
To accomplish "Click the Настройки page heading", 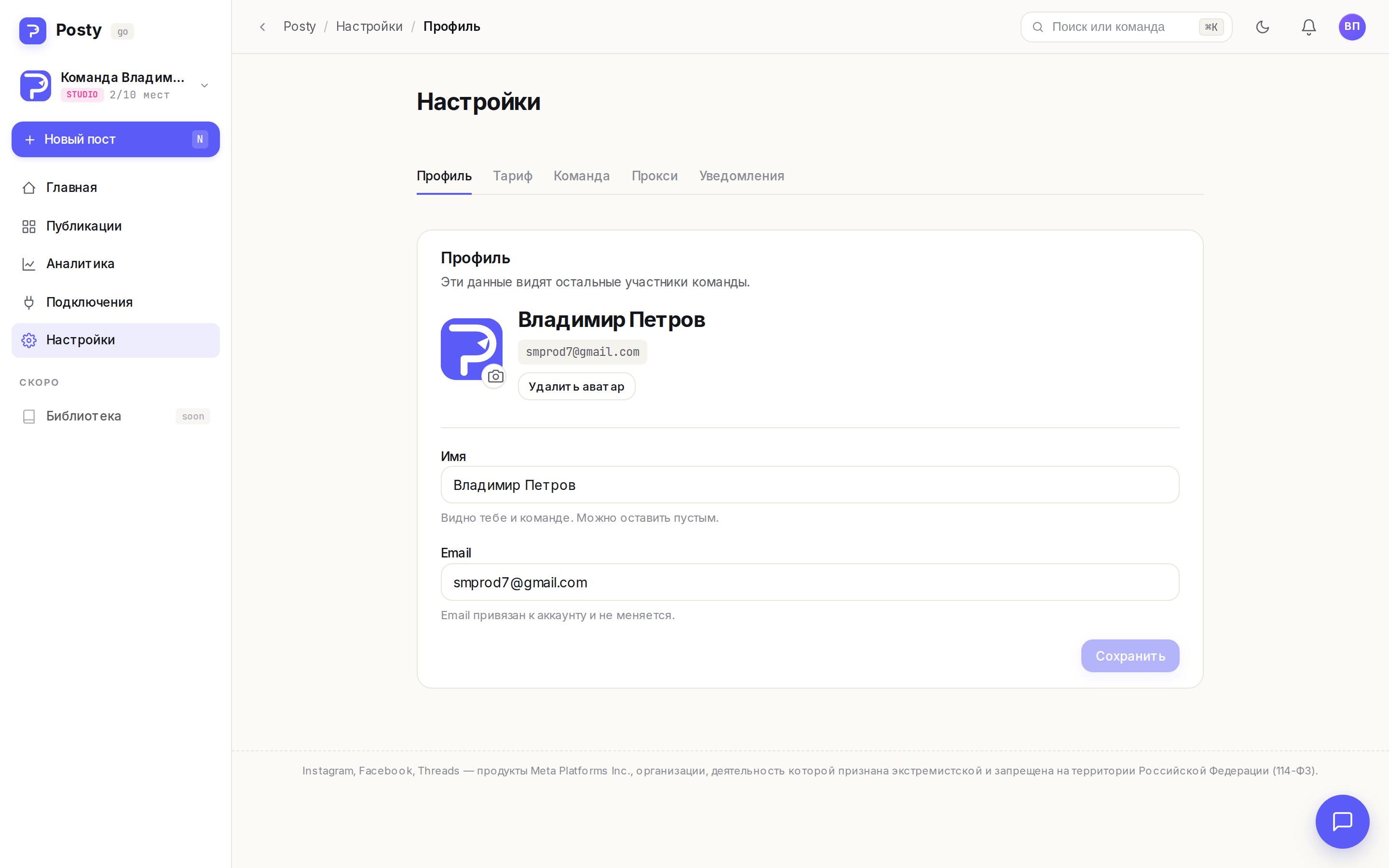I will [479, 102].
